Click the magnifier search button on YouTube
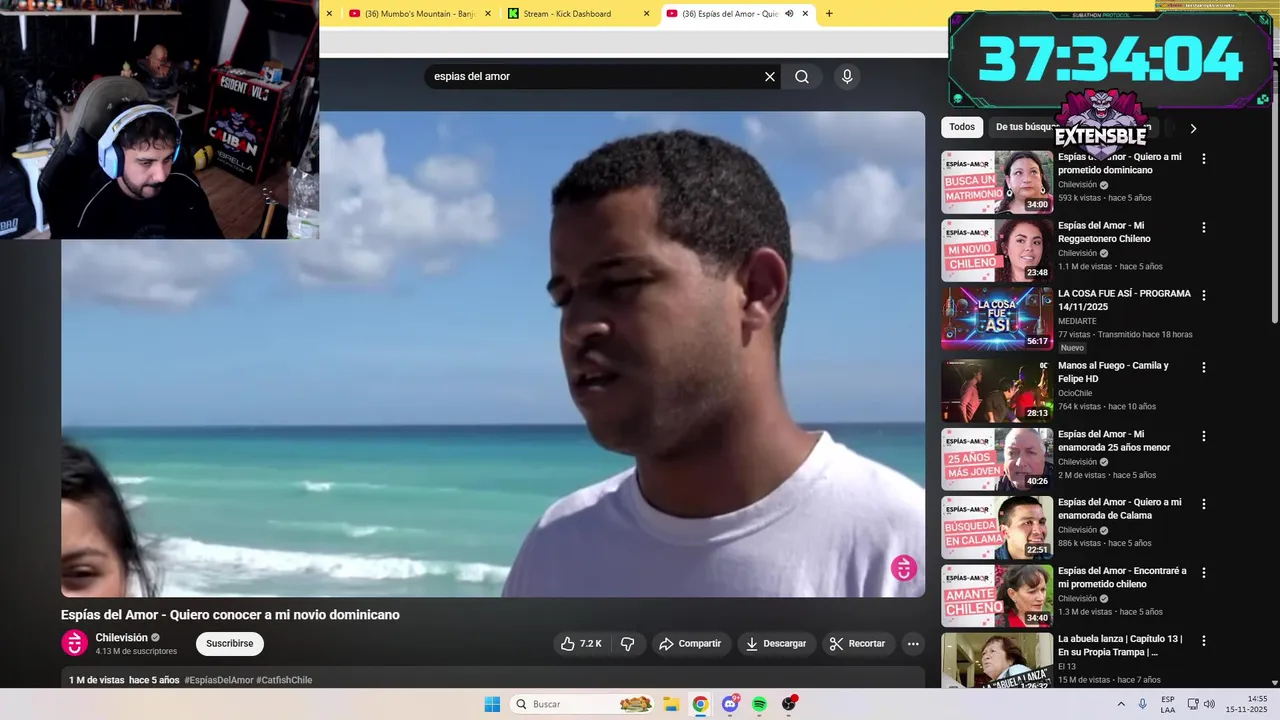 point(802,77)
